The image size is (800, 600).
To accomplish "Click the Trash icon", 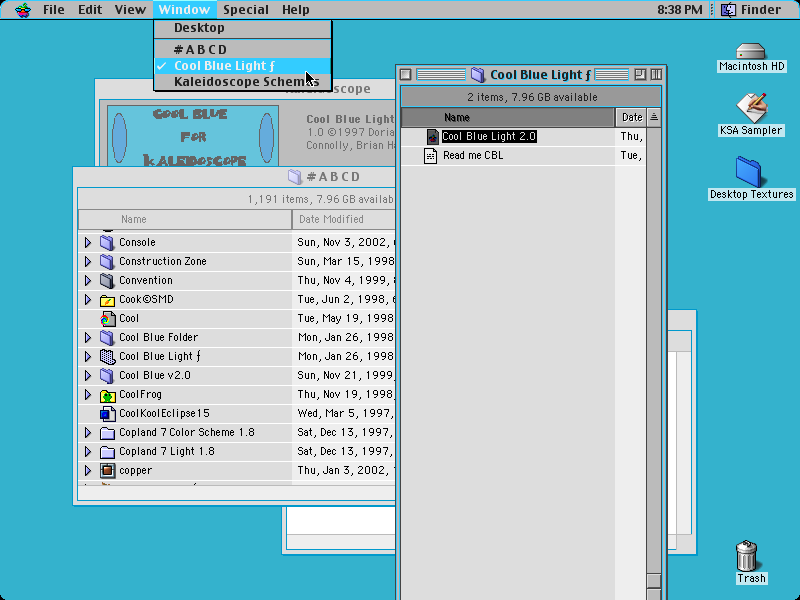I will pyautogui.click(x=746, y=555).
